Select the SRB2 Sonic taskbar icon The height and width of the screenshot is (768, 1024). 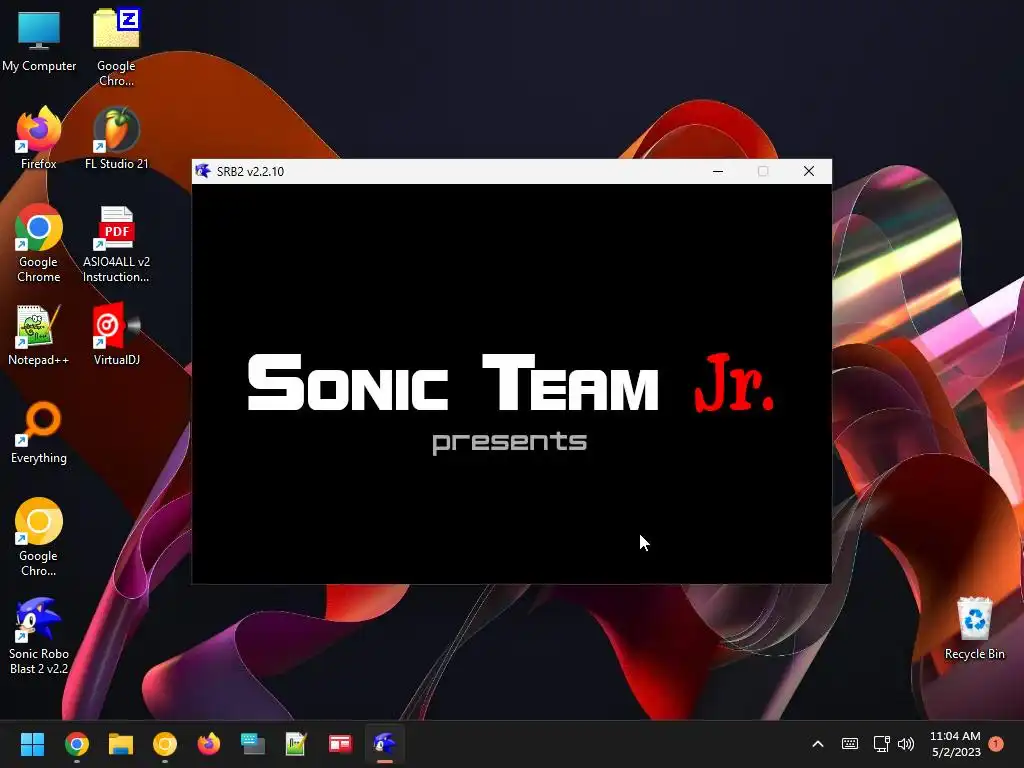pyautogui.click(x=385, y=744)
